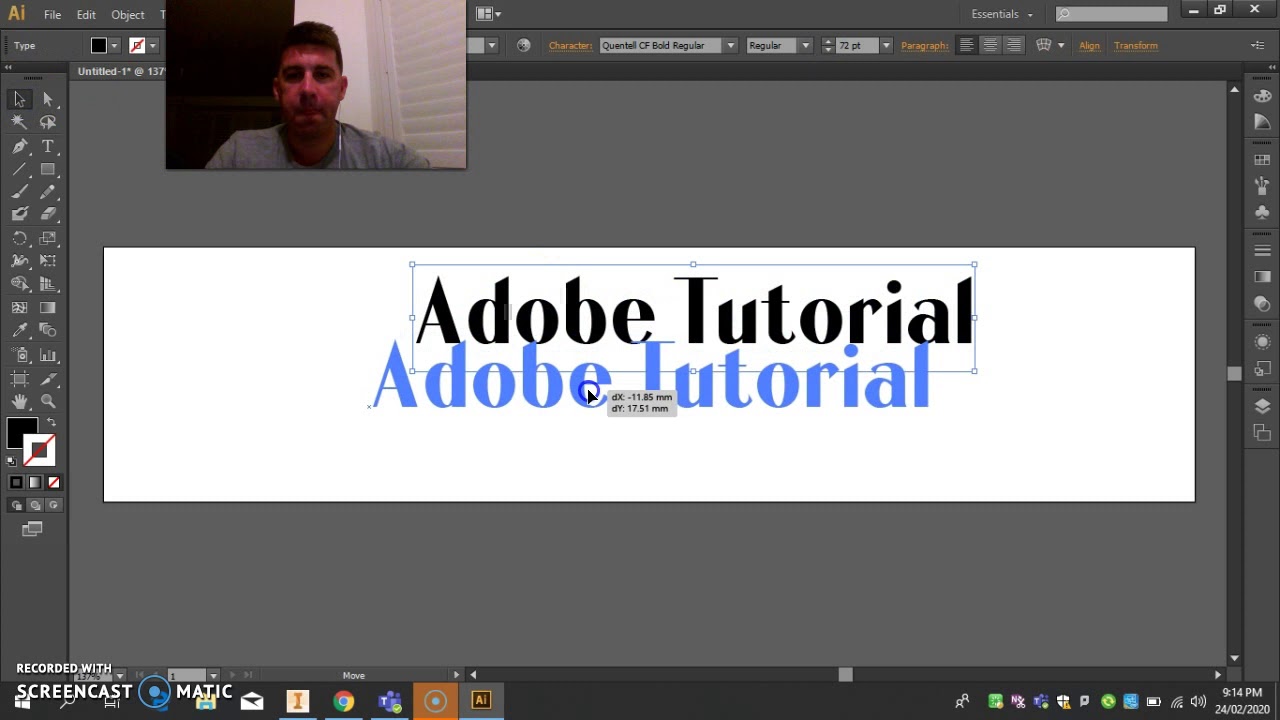Open the Essentials workspace switcher
The image size is (1280, 720).
pos(1002,14)
